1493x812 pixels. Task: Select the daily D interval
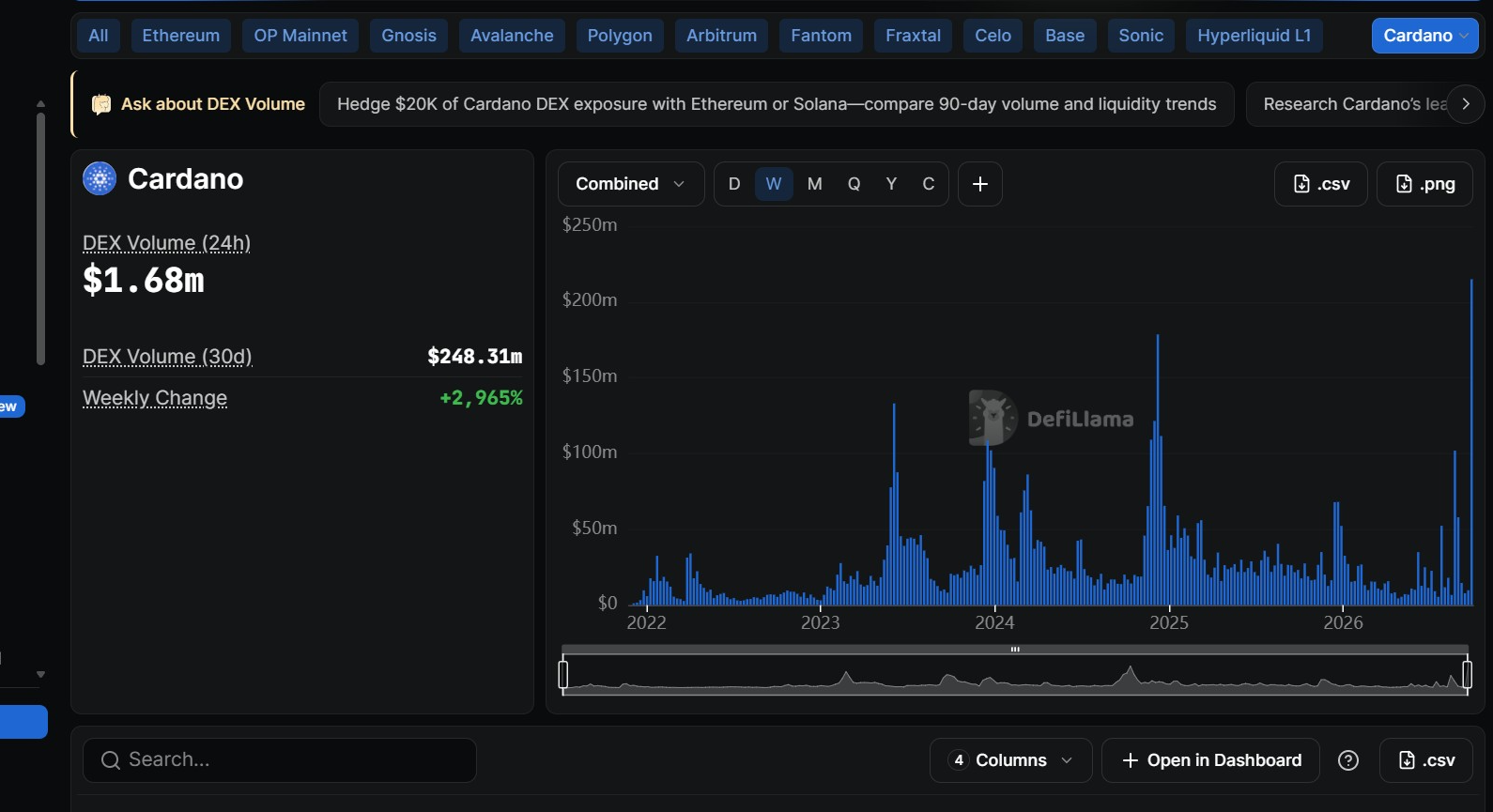click(x=734, y=184)
